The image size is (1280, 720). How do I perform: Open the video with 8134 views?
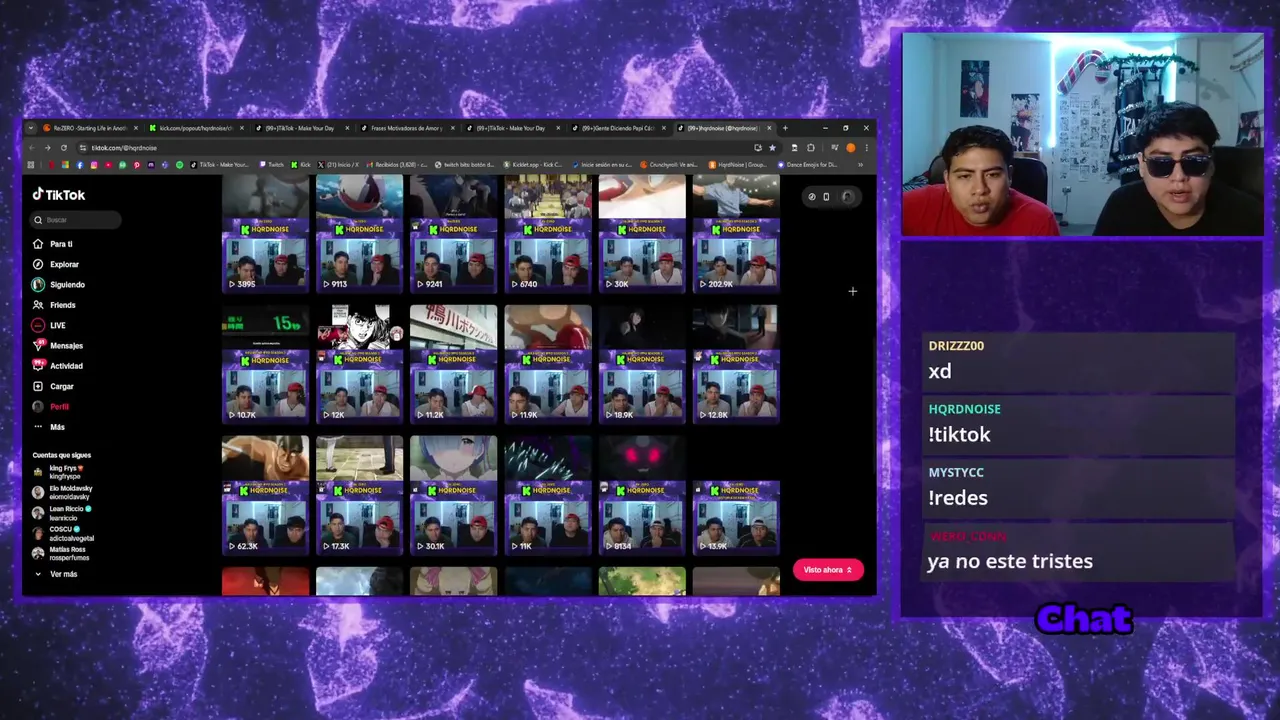pos(642,495)
